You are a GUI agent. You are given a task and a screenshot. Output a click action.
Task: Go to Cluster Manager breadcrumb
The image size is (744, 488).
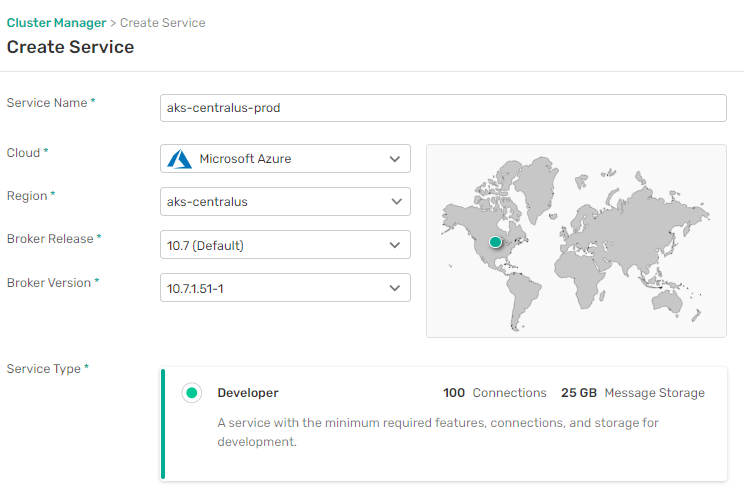point(55,22)
